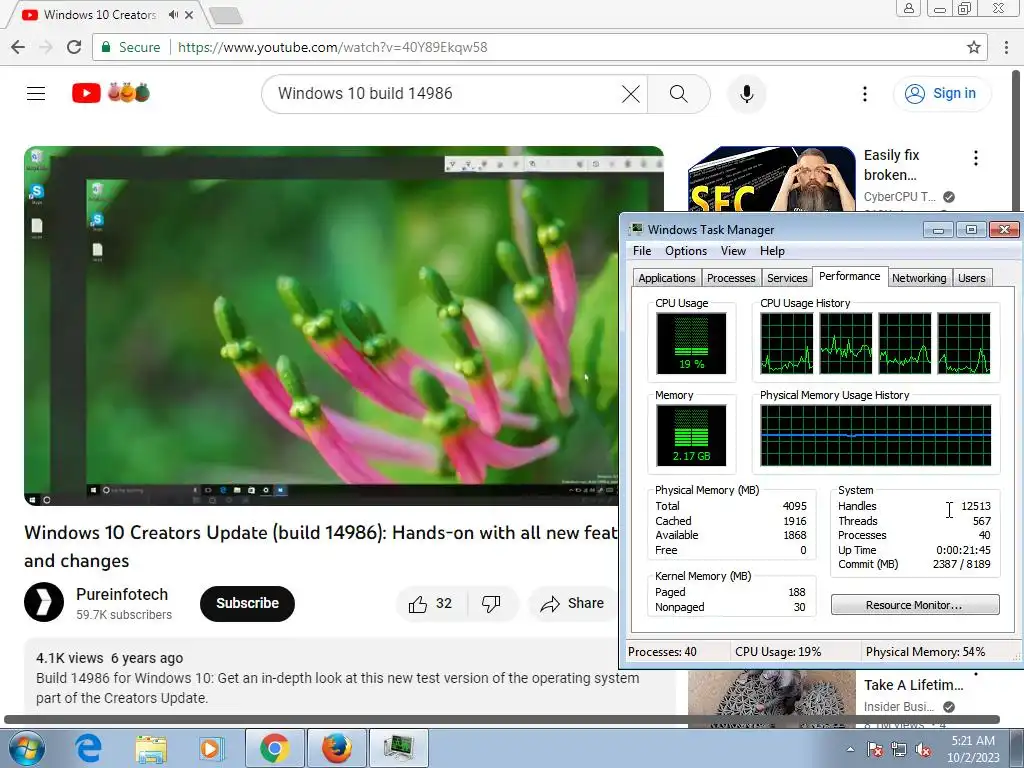Open Firefox from the taskbar

pos(336,748)
